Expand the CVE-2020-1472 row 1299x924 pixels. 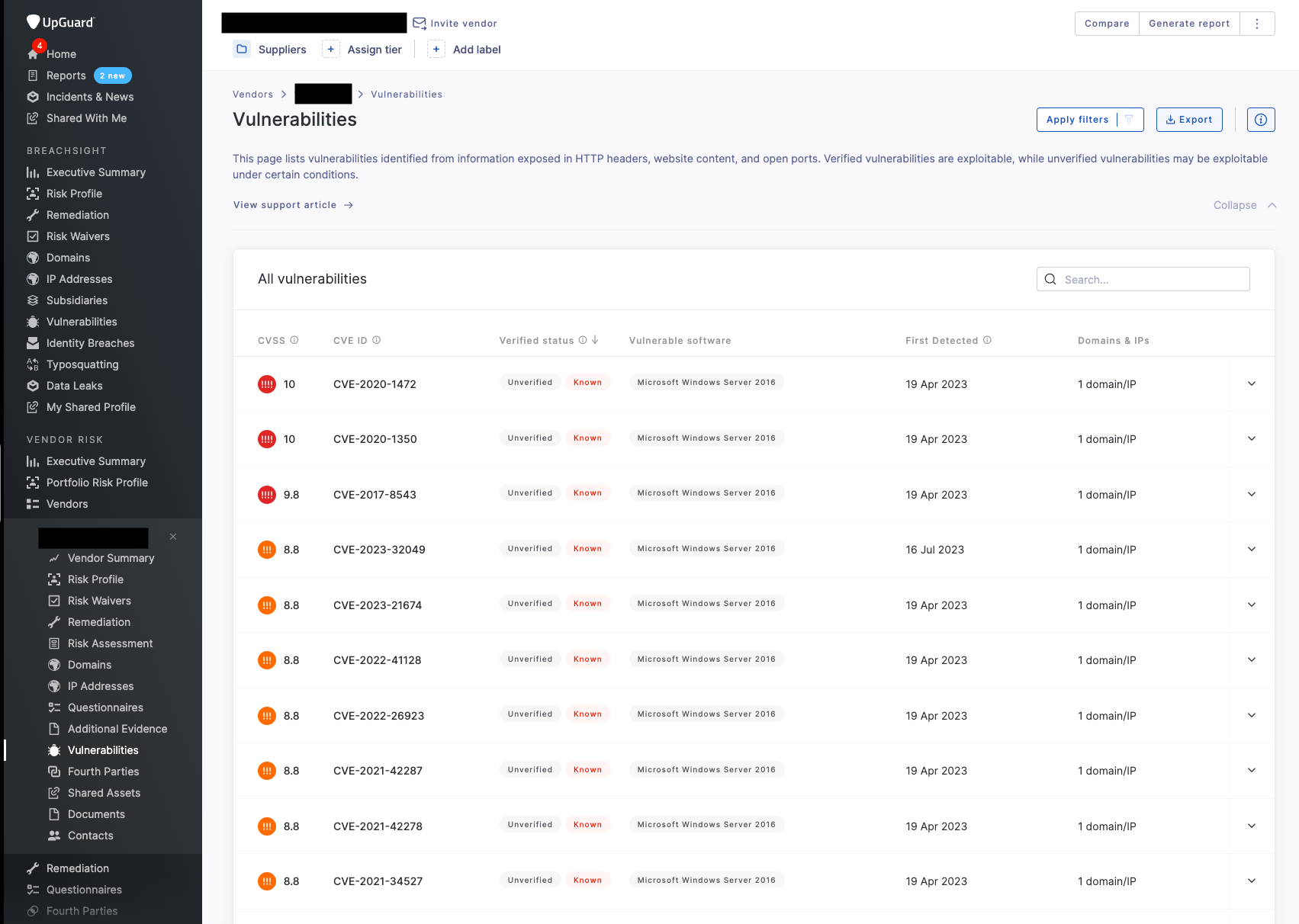click(1252, 383)
